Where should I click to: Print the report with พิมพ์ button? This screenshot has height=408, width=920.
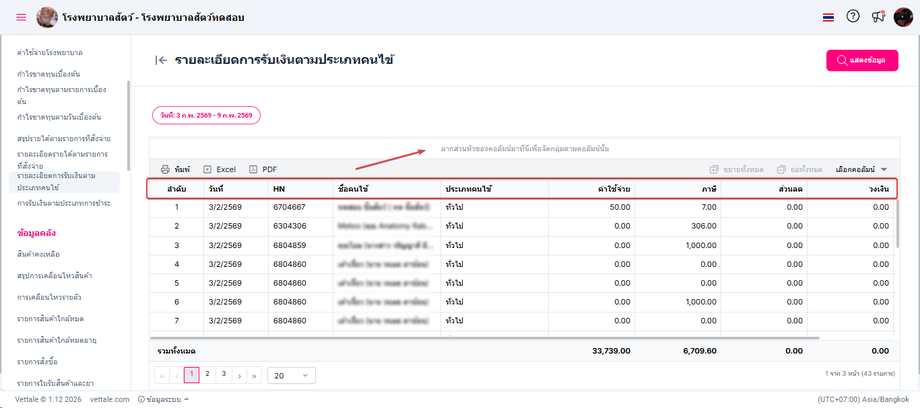pos(175,169)
